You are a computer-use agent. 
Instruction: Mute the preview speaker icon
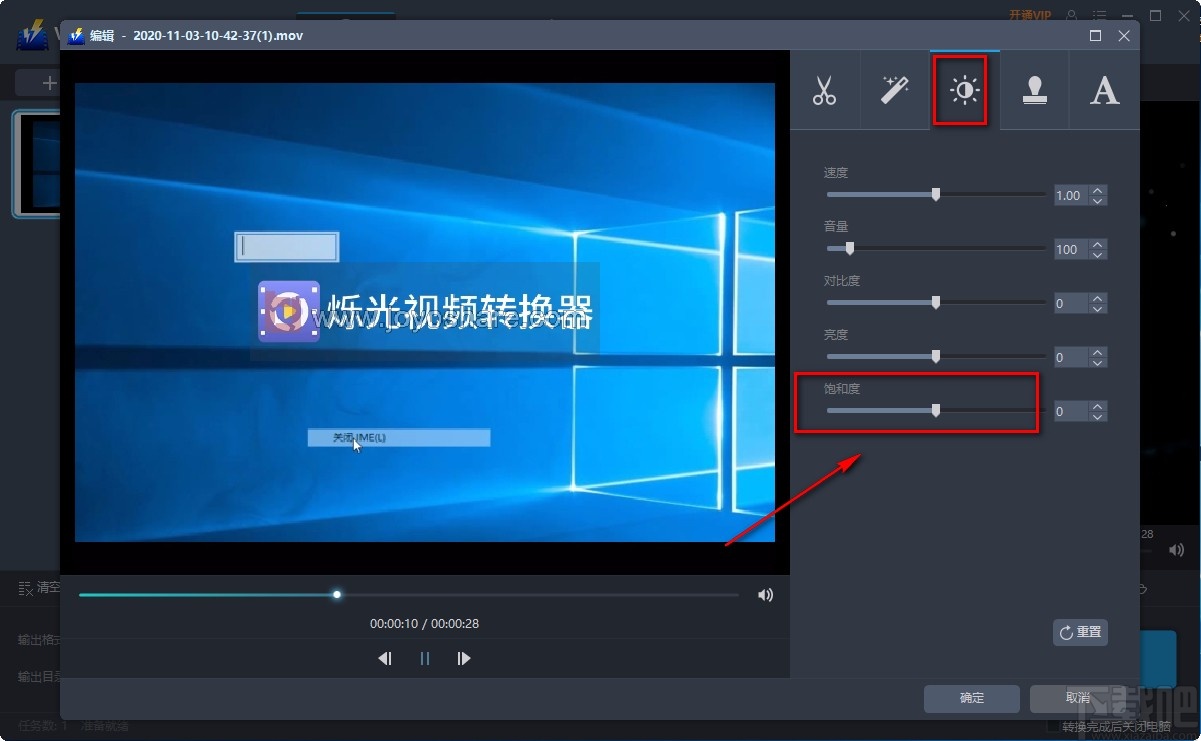765,594
